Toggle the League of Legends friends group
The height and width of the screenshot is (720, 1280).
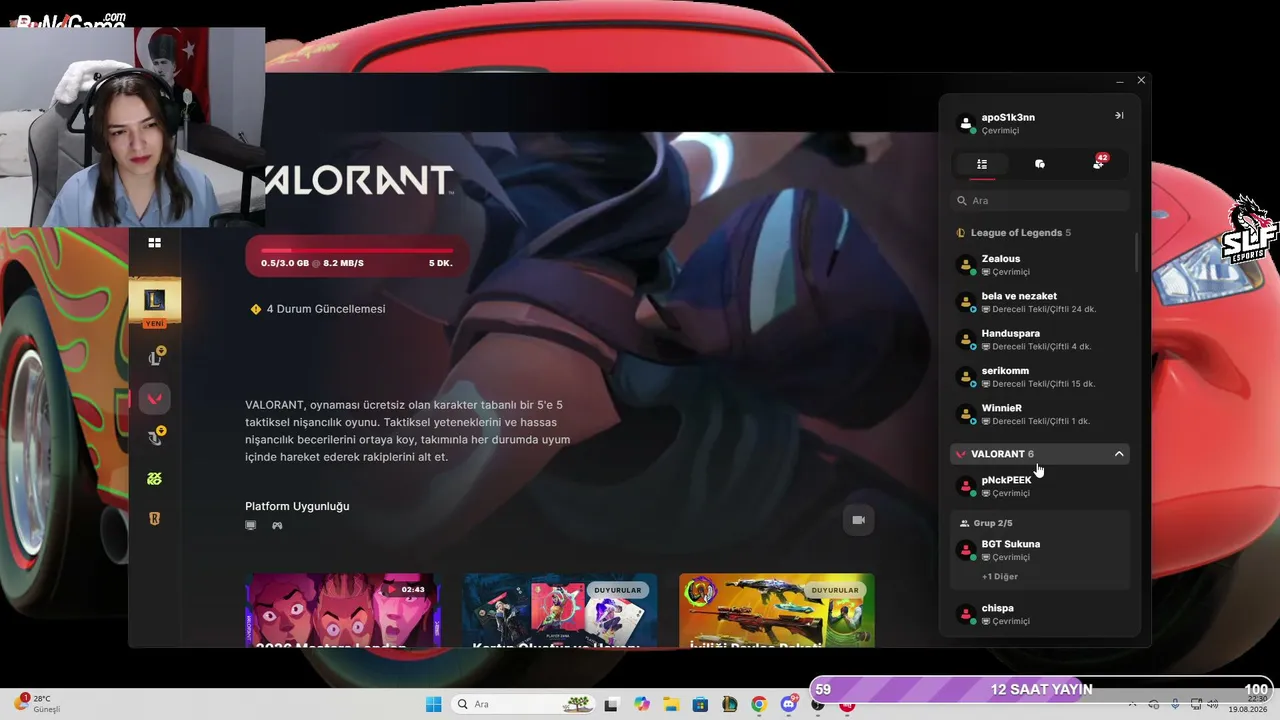1040,233
